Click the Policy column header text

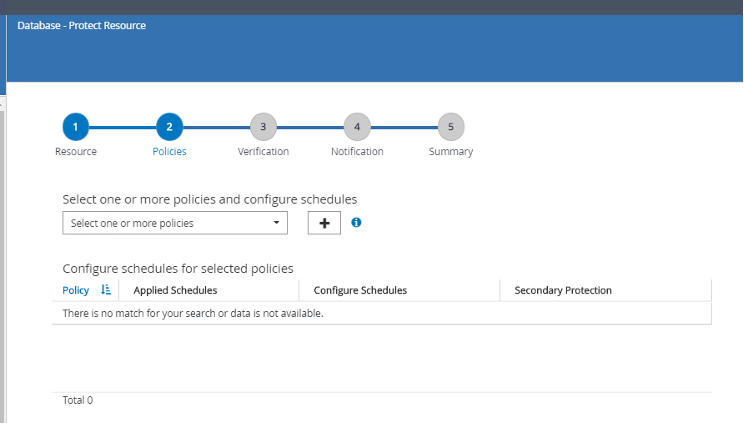click(76, 290)
